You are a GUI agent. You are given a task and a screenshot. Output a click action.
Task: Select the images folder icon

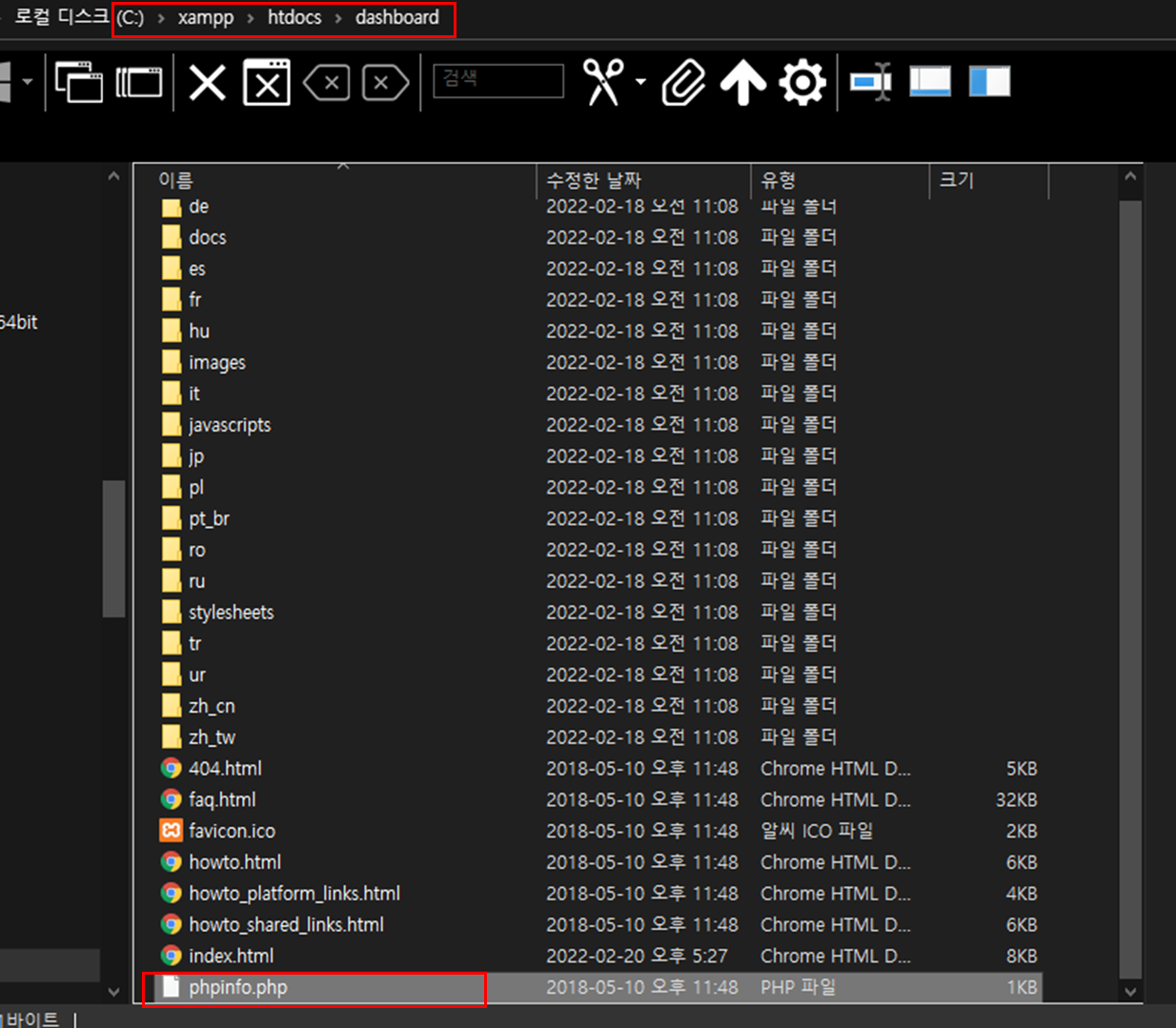pos(172,362)
